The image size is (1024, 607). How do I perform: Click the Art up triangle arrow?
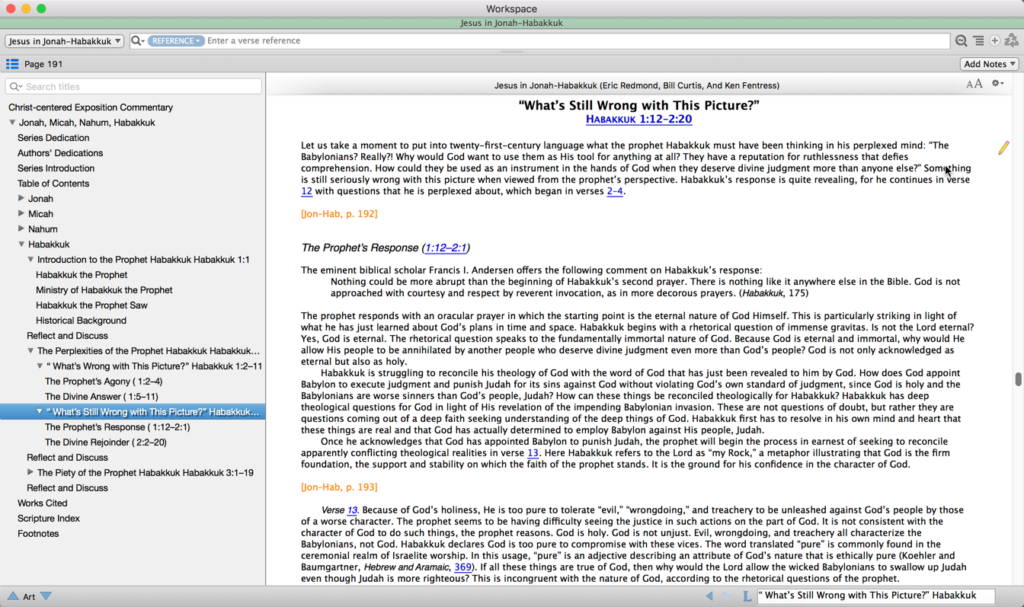(13, 596)
